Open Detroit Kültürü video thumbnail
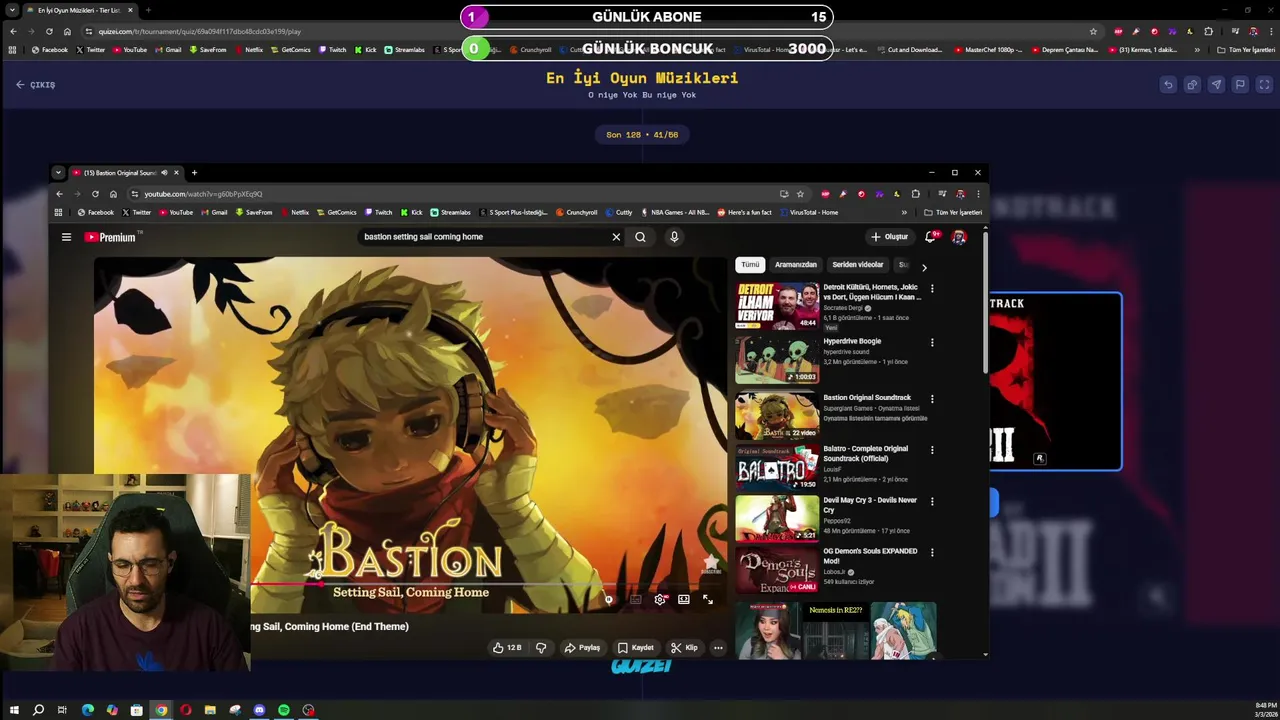 pos(777,305)
